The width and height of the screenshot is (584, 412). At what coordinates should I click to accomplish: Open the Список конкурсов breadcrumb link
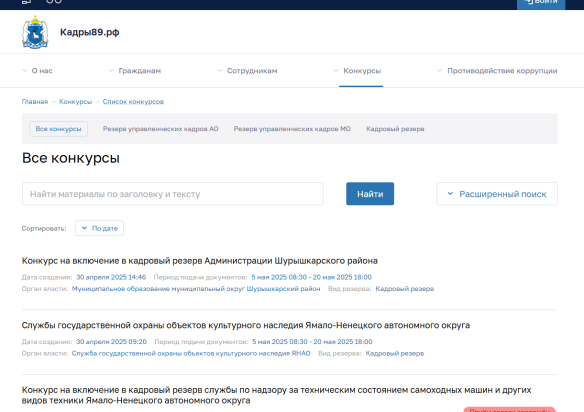(x=133, y=102)
